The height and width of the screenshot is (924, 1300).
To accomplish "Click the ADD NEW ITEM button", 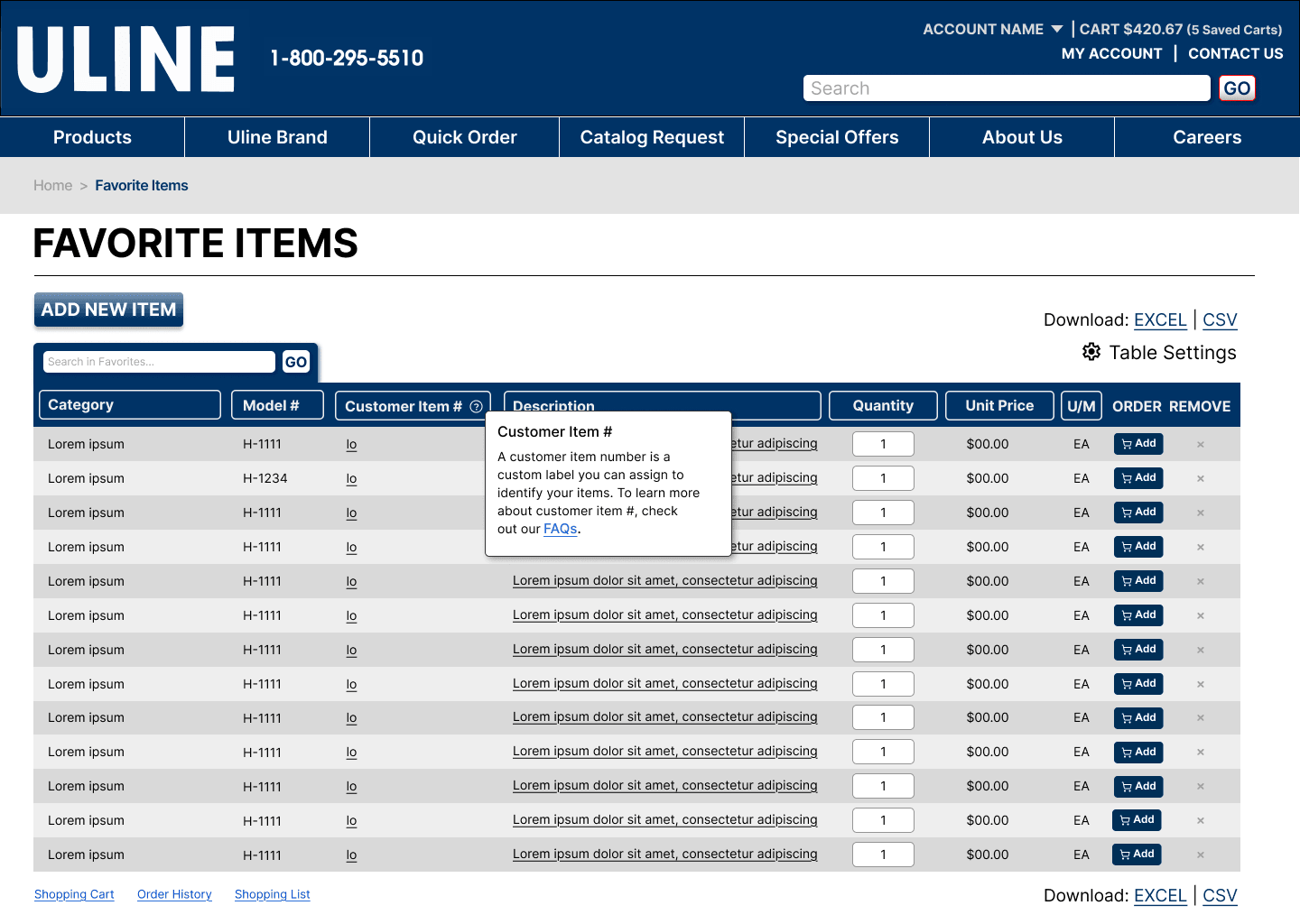I will click(108, 310).
